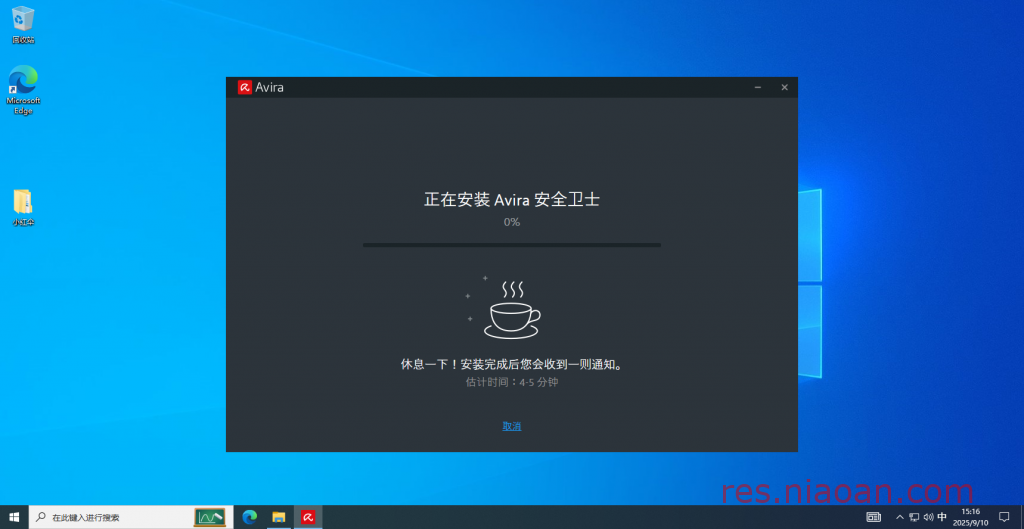The width and height of the screenshot is (1024, 529).
Task: Click the 0% progress percentage text
Action: point(512,222)
